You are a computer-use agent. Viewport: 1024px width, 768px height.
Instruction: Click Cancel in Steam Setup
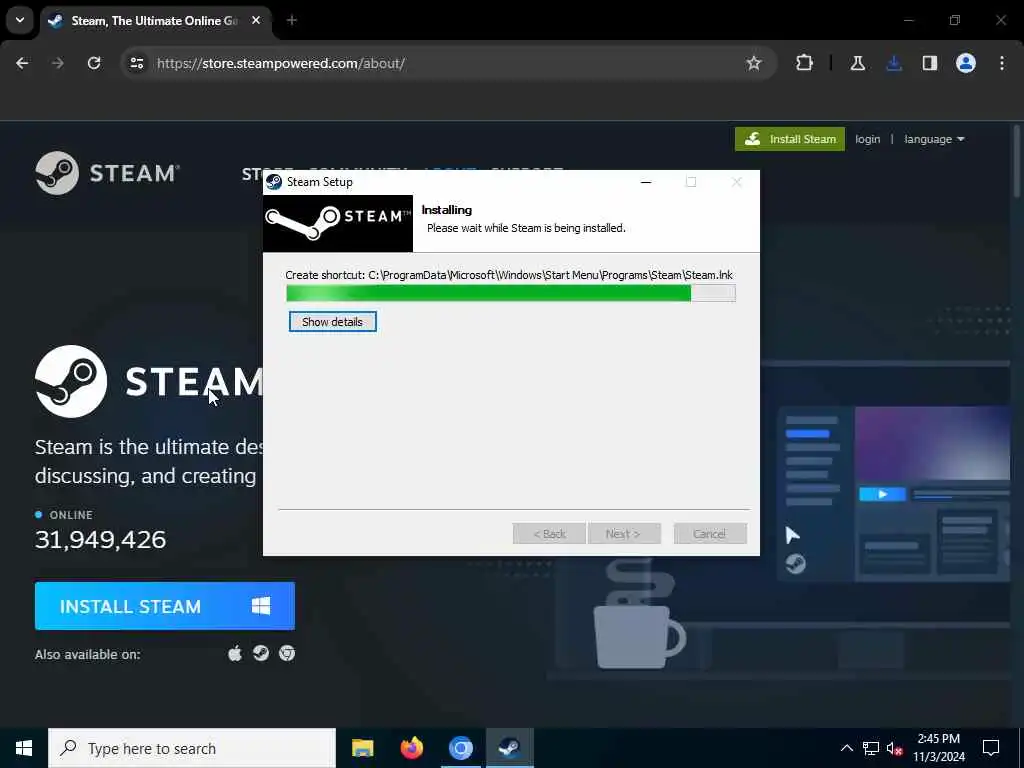(x=710, y=534)
